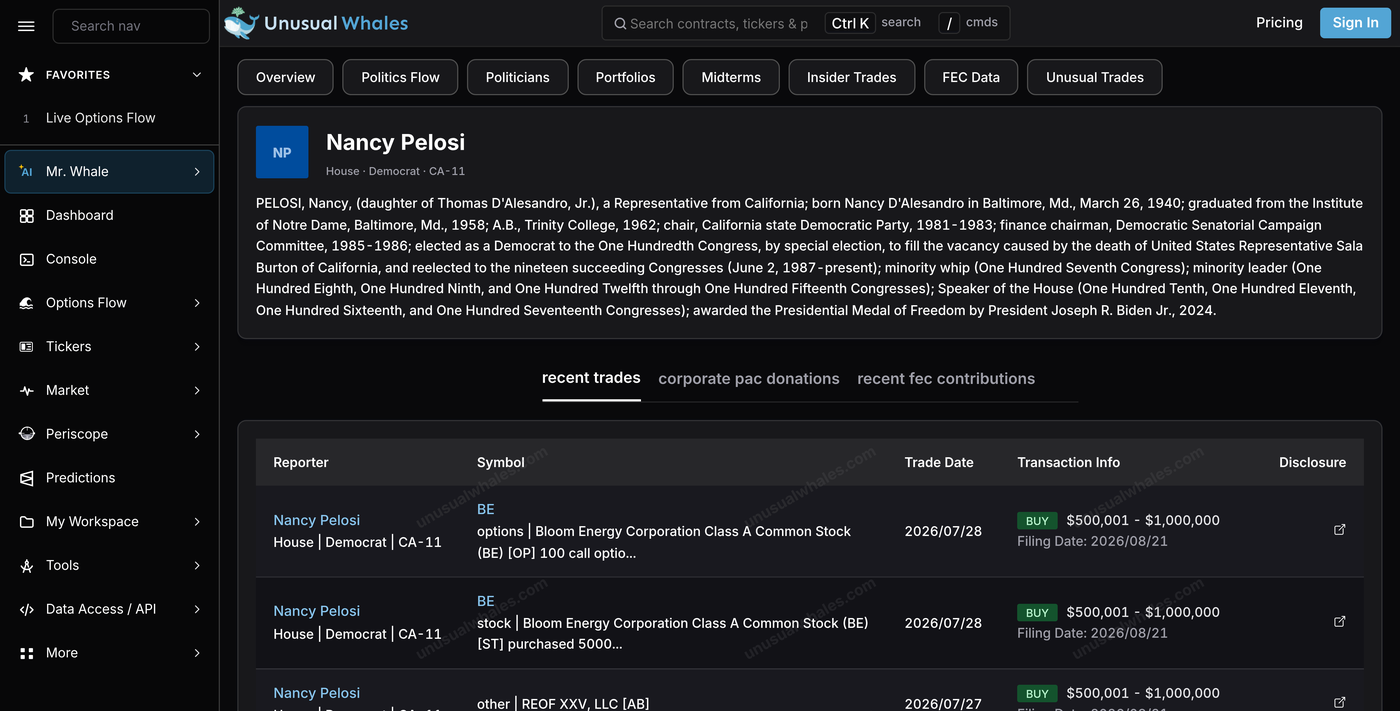Click the Disclosure column header

click(1312, 462)
